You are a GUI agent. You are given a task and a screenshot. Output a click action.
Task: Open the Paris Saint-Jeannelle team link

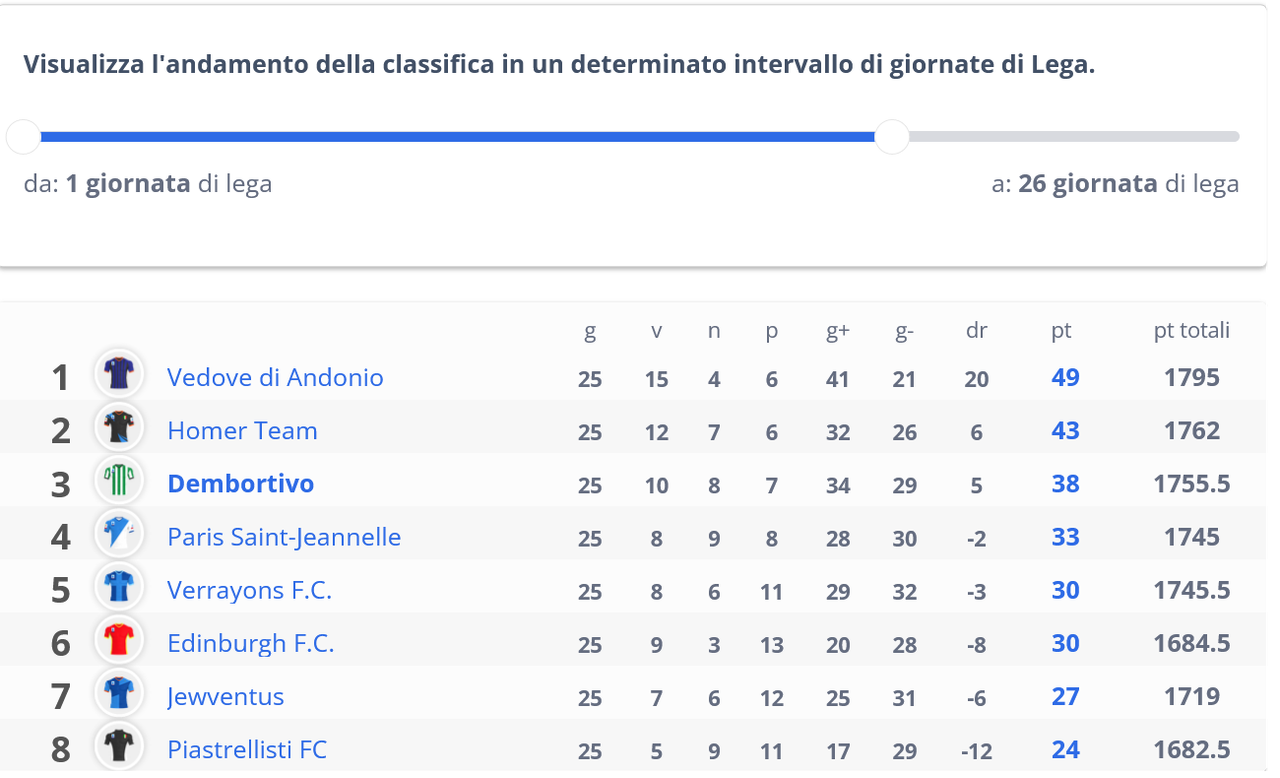(284, 537)
